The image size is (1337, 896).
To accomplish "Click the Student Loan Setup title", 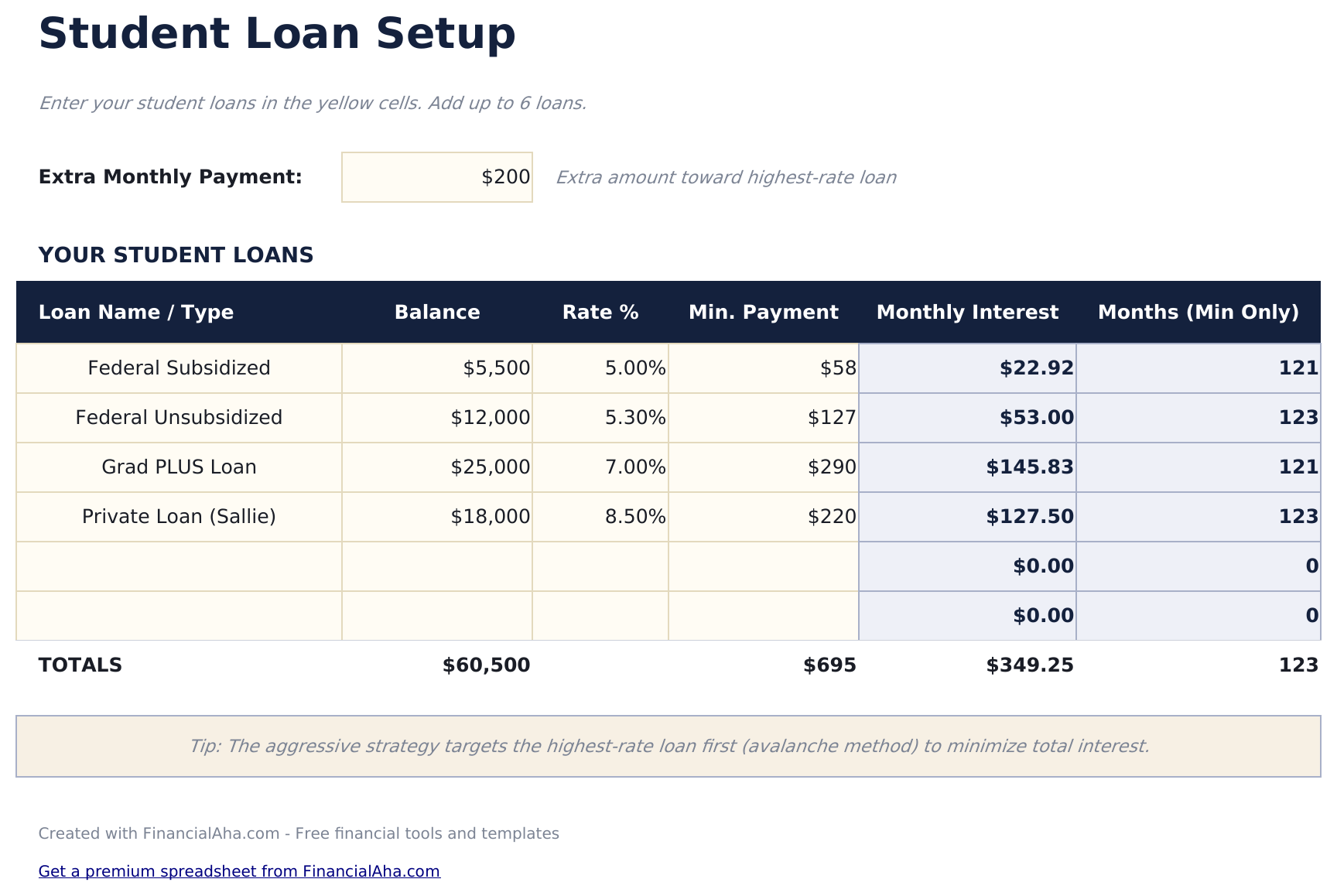I will 278,32.
